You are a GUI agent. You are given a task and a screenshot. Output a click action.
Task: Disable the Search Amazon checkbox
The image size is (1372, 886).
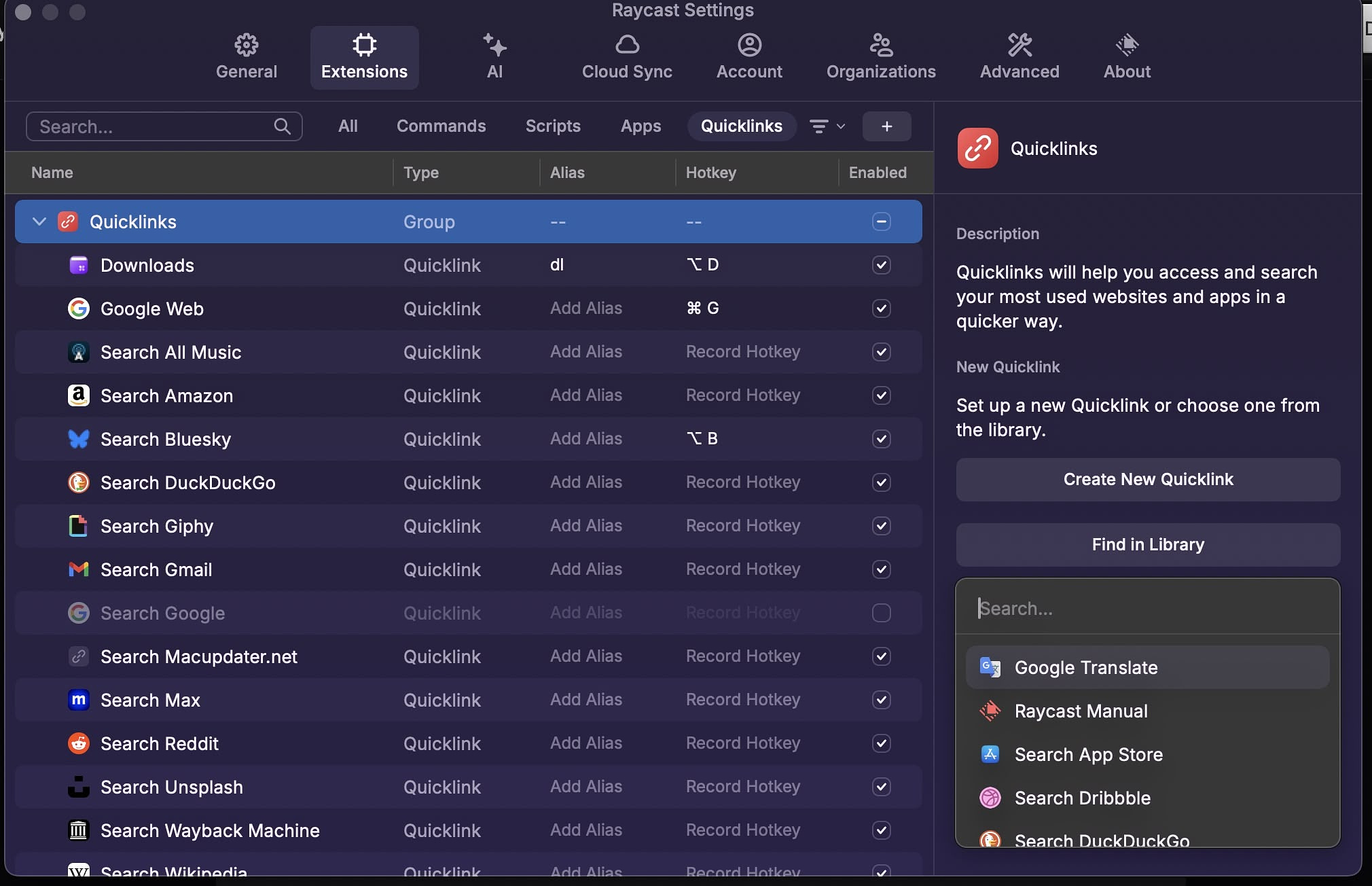881,395
